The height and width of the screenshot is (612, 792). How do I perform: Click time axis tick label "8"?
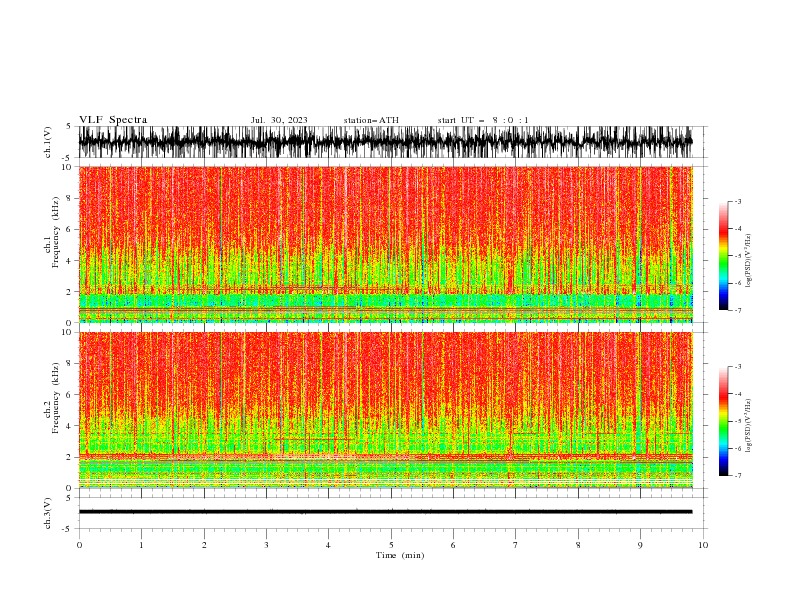[x=578, y=545]
